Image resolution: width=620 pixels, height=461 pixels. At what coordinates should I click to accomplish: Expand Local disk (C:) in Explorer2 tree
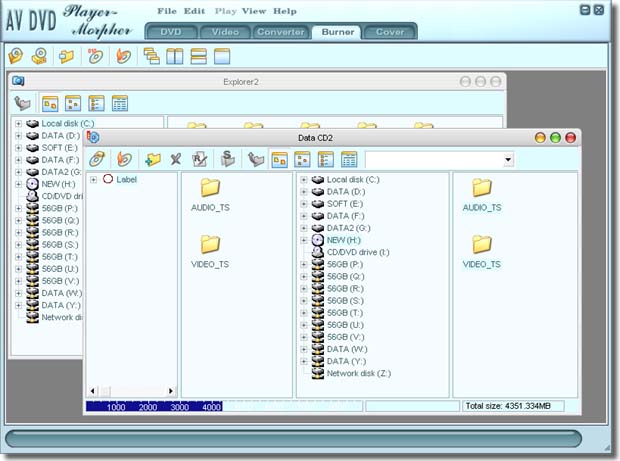(x=18, y=124)
